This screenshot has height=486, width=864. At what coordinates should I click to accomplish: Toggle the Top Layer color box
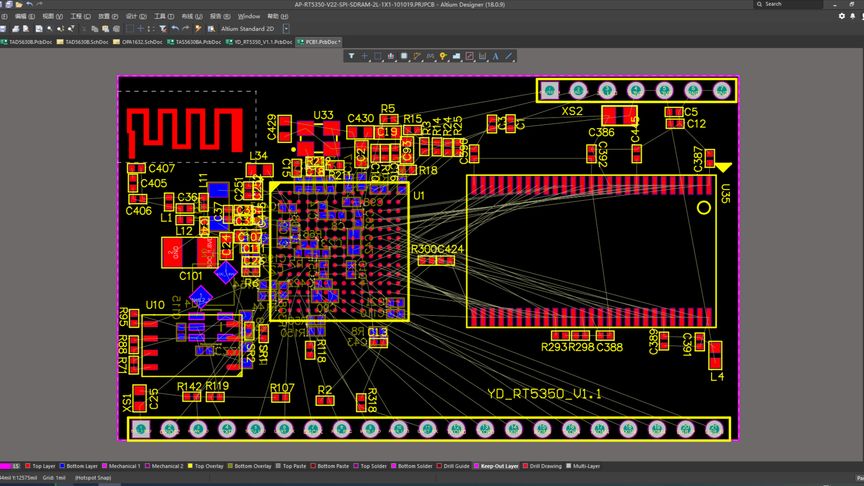[x=28, y=466]
